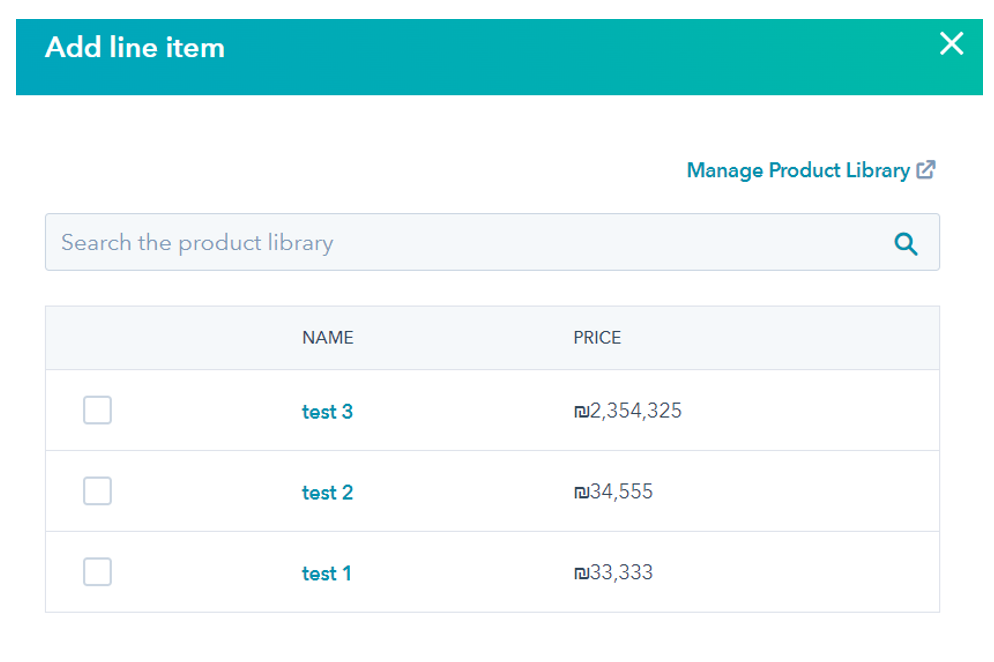994x662 pixels.
Task: Tick the checkbox for test 3
Action: pos(97,410)
